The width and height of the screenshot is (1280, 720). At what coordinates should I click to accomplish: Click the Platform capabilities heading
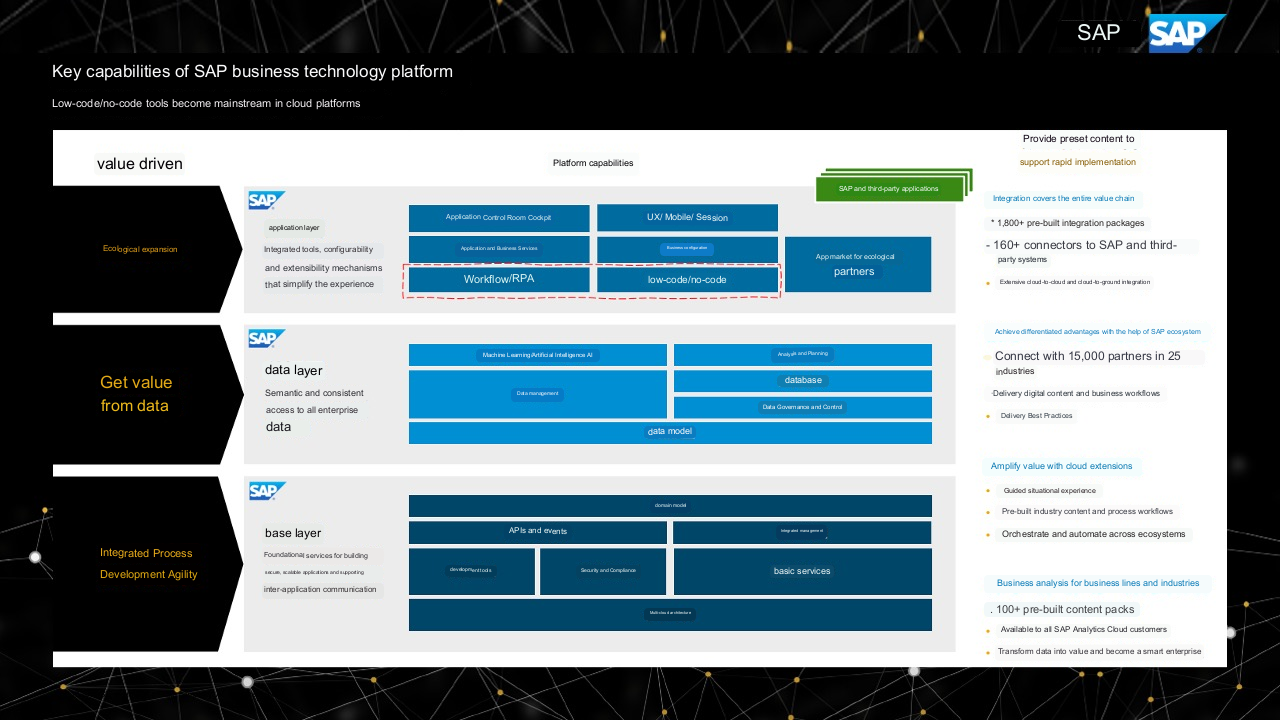(x=593, y=163)
